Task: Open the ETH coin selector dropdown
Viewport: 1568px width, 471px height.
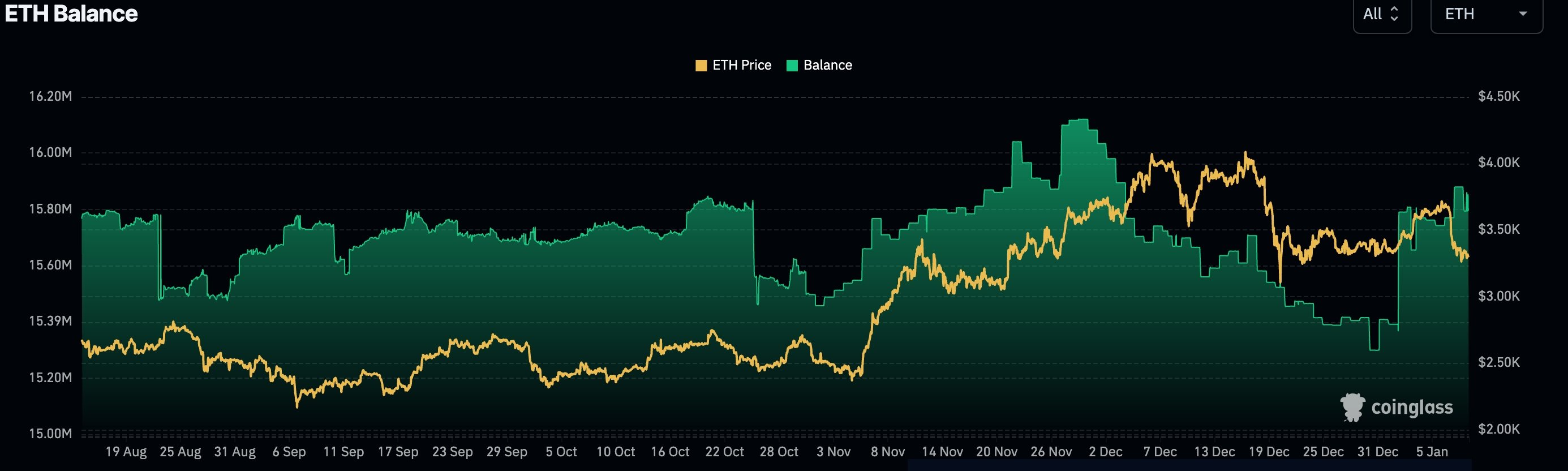Action: coord(1487,14)
